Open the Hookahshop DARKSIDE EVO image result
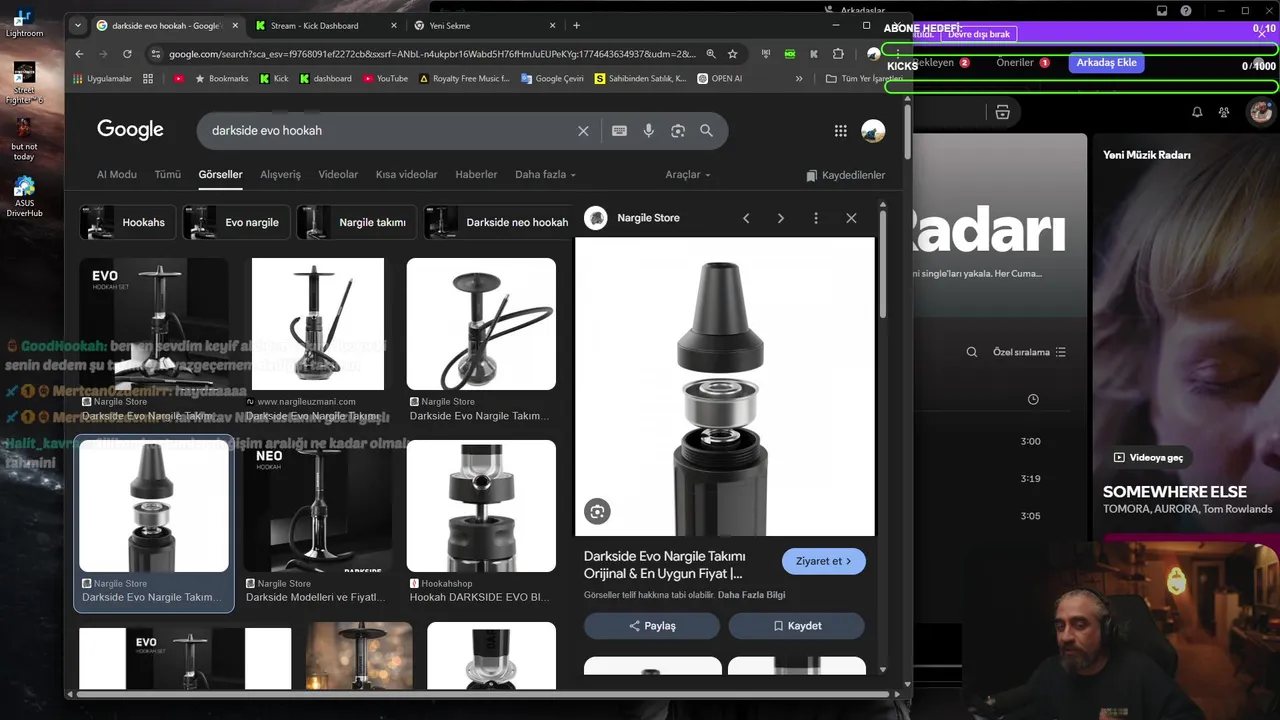This screenshot has width=1280, height=720. [x=481, y=506]
